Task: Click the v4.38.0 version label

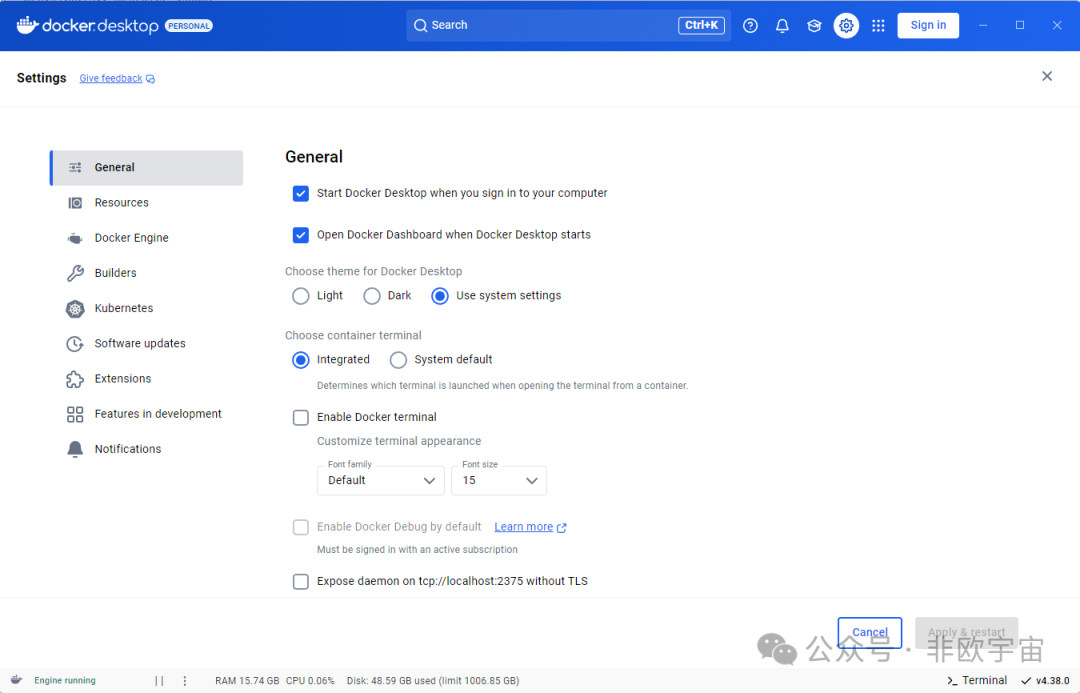Action: (x=1052, y=681)
